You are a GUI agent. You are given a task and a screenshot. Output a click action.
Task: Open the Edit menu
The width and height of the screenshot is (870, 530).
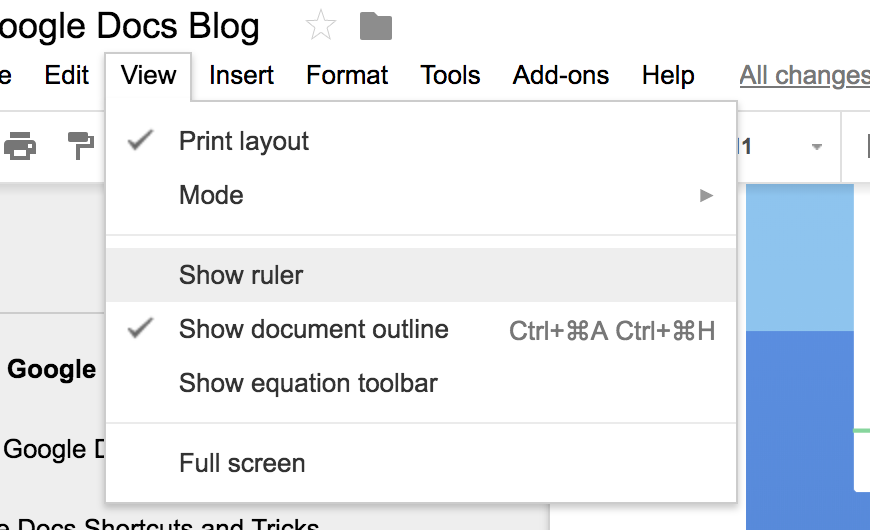[x=67, y=75]
